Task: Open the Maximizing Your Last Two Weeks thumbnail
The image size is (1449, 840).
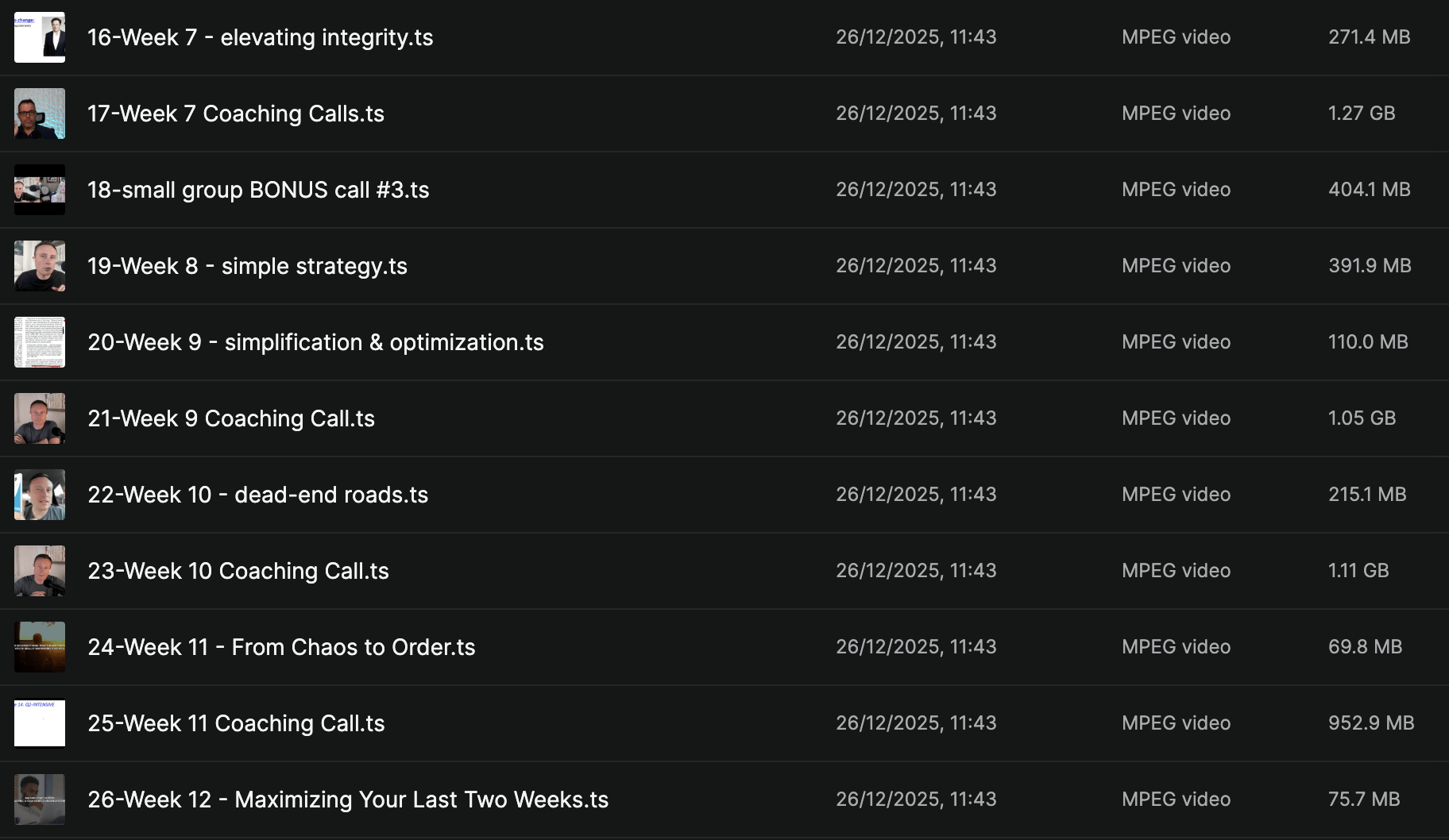Action: [x=40, y=800]
